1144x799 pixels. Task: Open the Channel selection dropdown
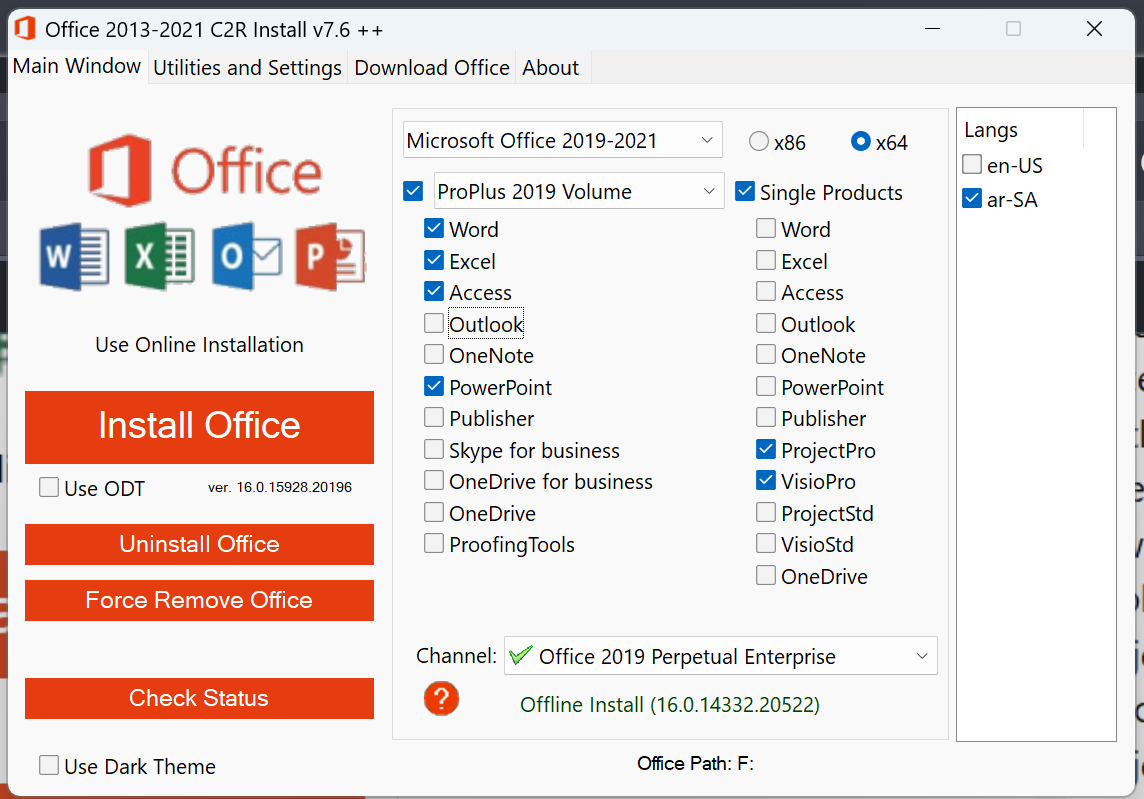[x=720, y=656]
